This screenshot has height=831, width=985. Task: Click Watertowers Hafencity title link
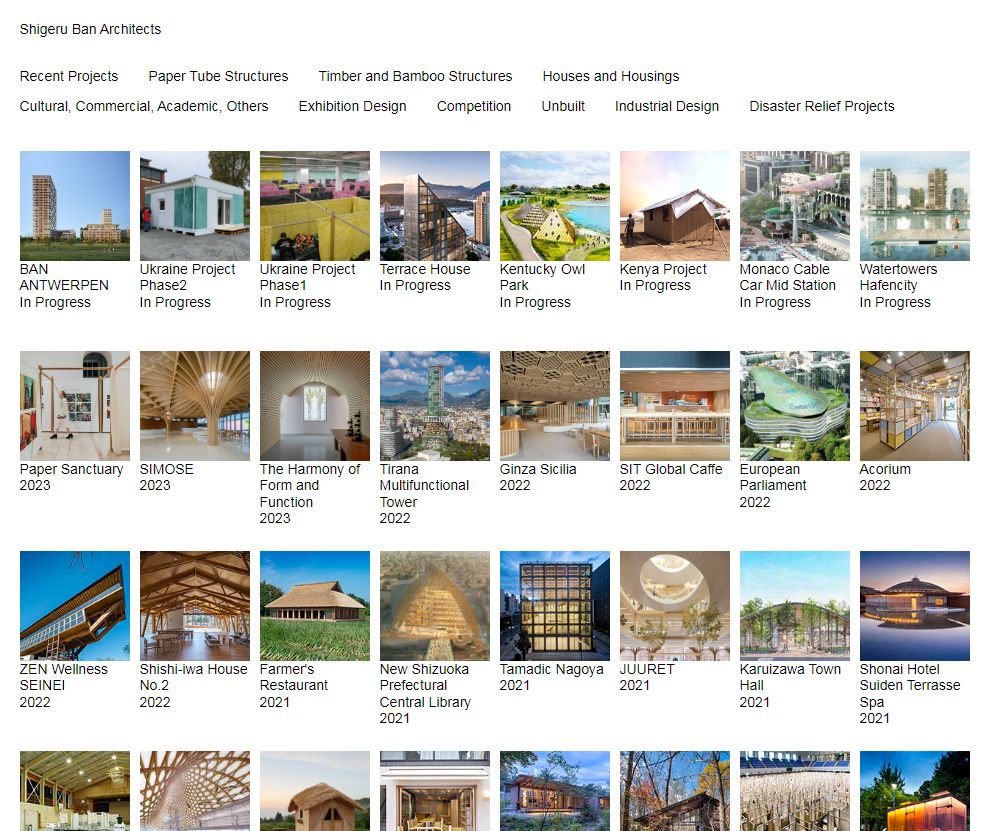(898, 277)
